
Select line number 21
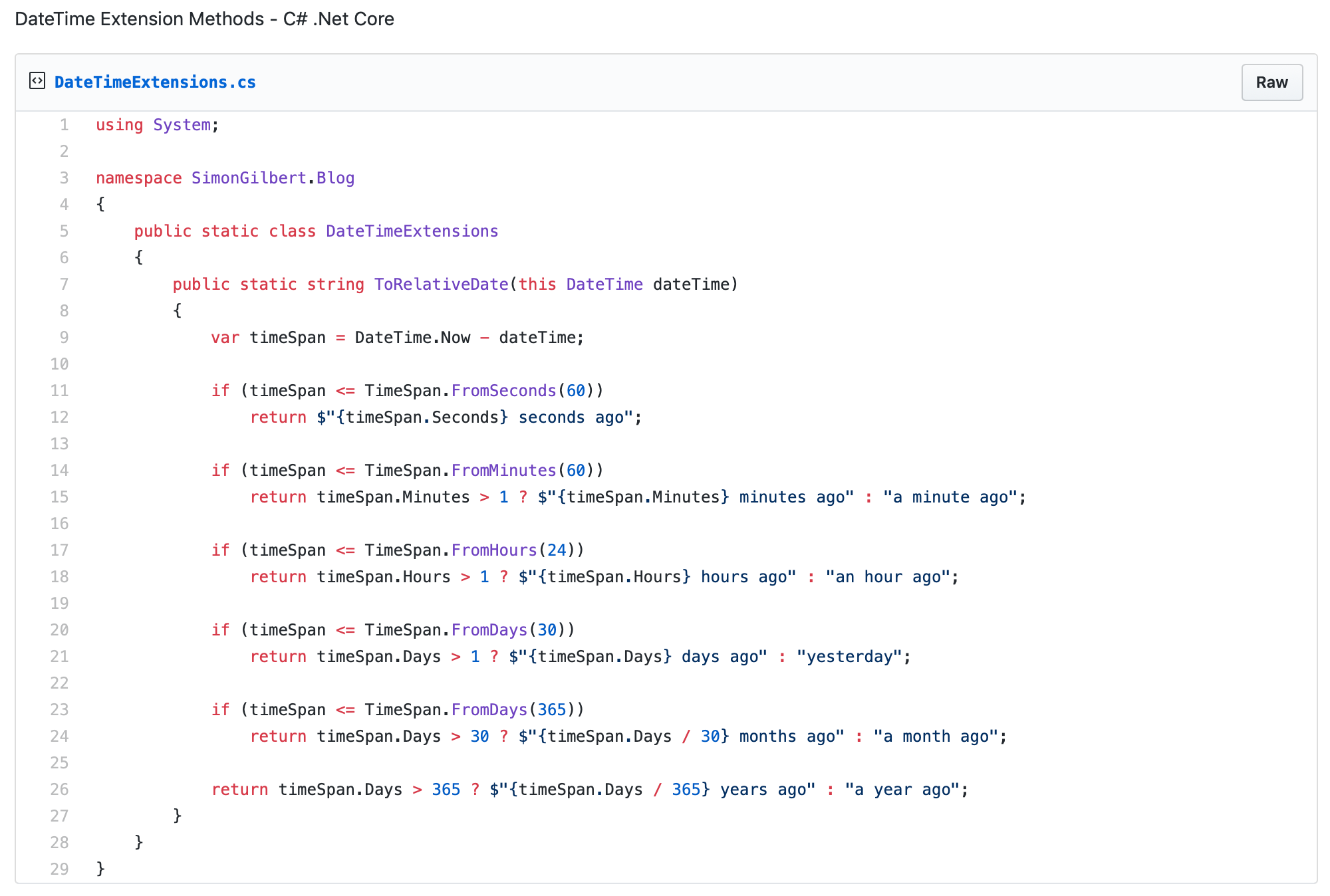click(60, 657)
